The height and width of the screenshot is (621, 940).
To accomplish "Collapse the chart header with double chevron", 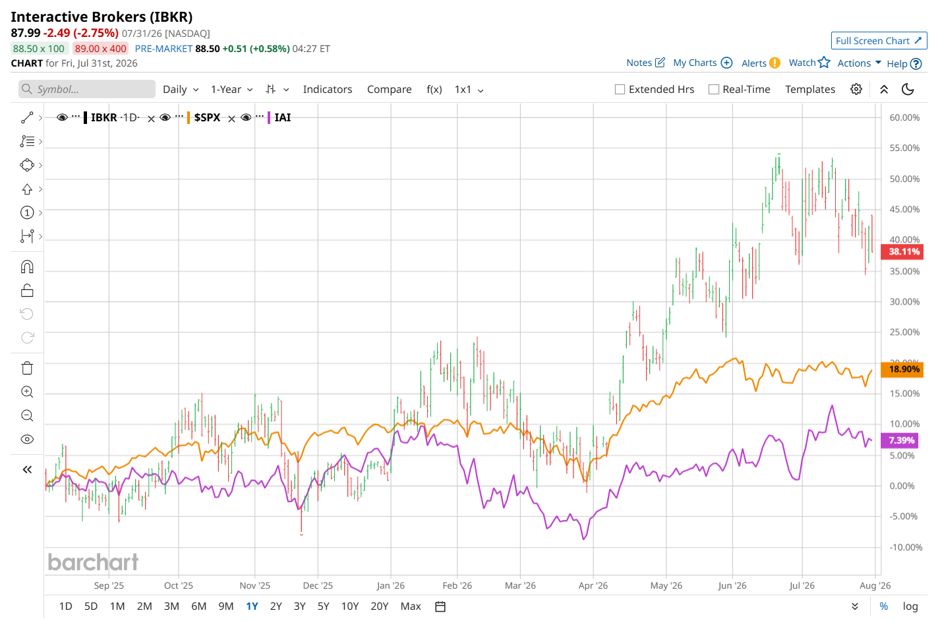I will [884, 89].
